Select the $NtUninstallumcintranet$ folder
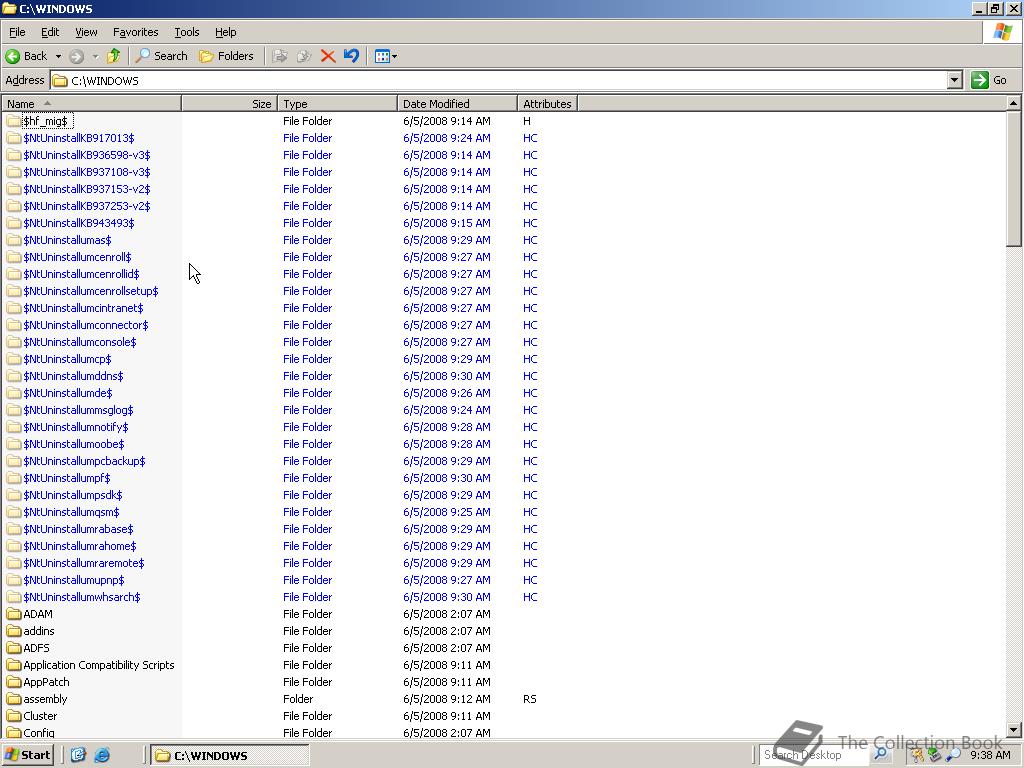Viewport: 1024px width, 768px height. click(83, 308)
